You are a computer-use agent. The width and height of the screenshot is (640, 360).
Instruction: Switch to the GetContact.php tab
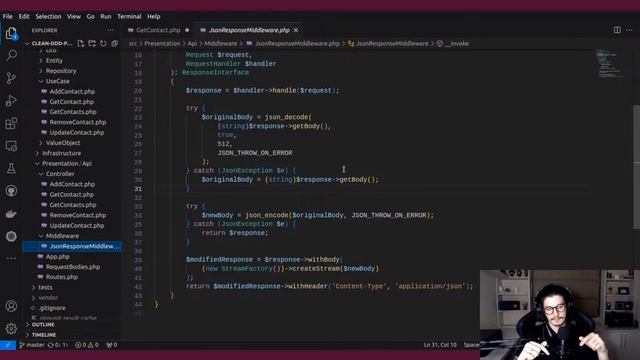(158, 30)
